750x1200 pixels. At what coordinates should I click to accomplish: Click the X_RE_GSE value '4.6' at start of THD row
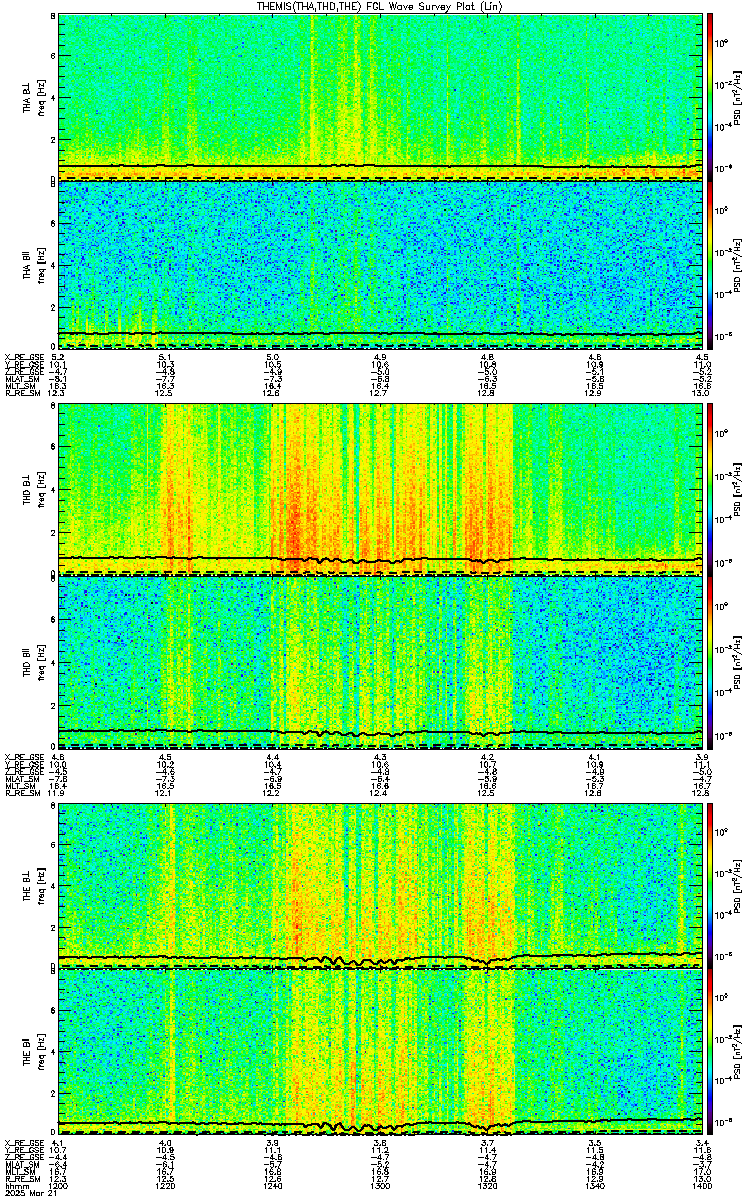[x=59, y=756]
